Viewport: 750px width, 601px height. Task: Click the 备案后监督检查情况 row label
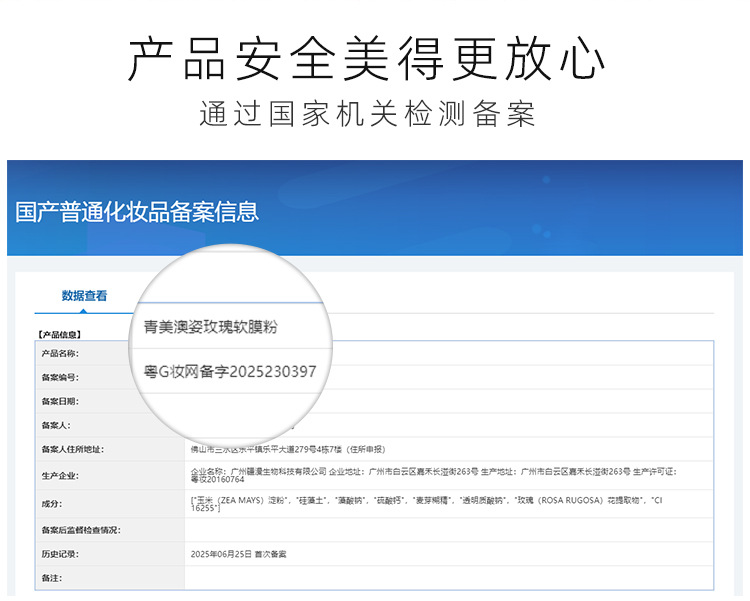click(x=81, y=530)
